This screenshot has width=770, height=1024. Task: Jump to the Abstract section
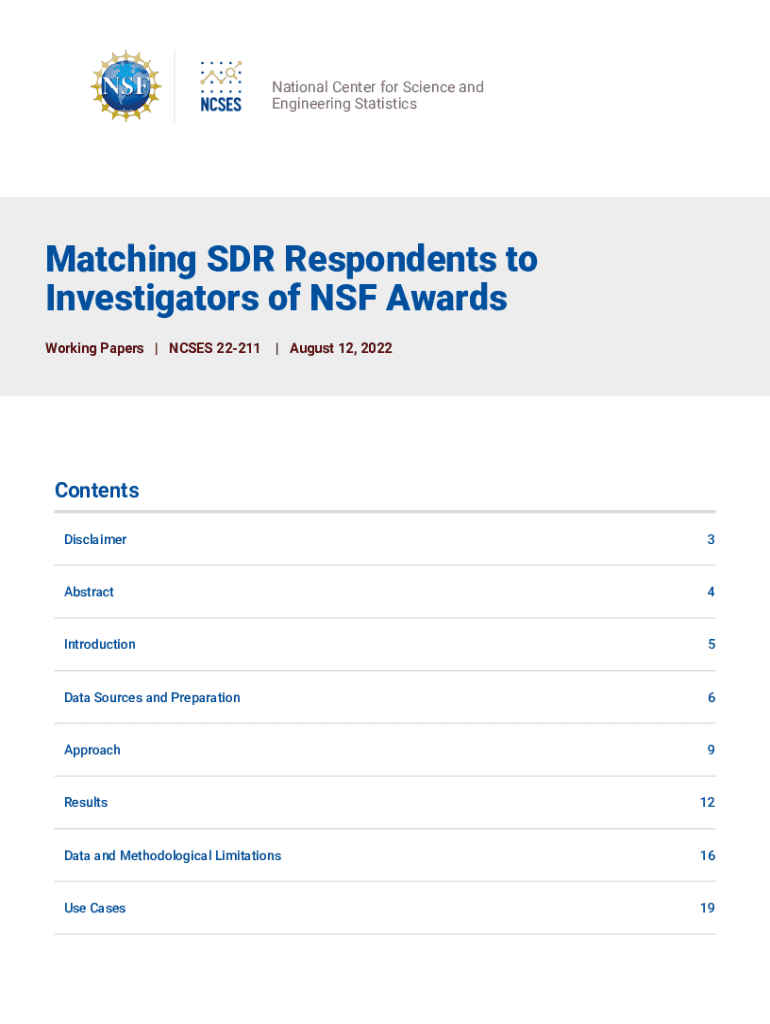[89, 592]
